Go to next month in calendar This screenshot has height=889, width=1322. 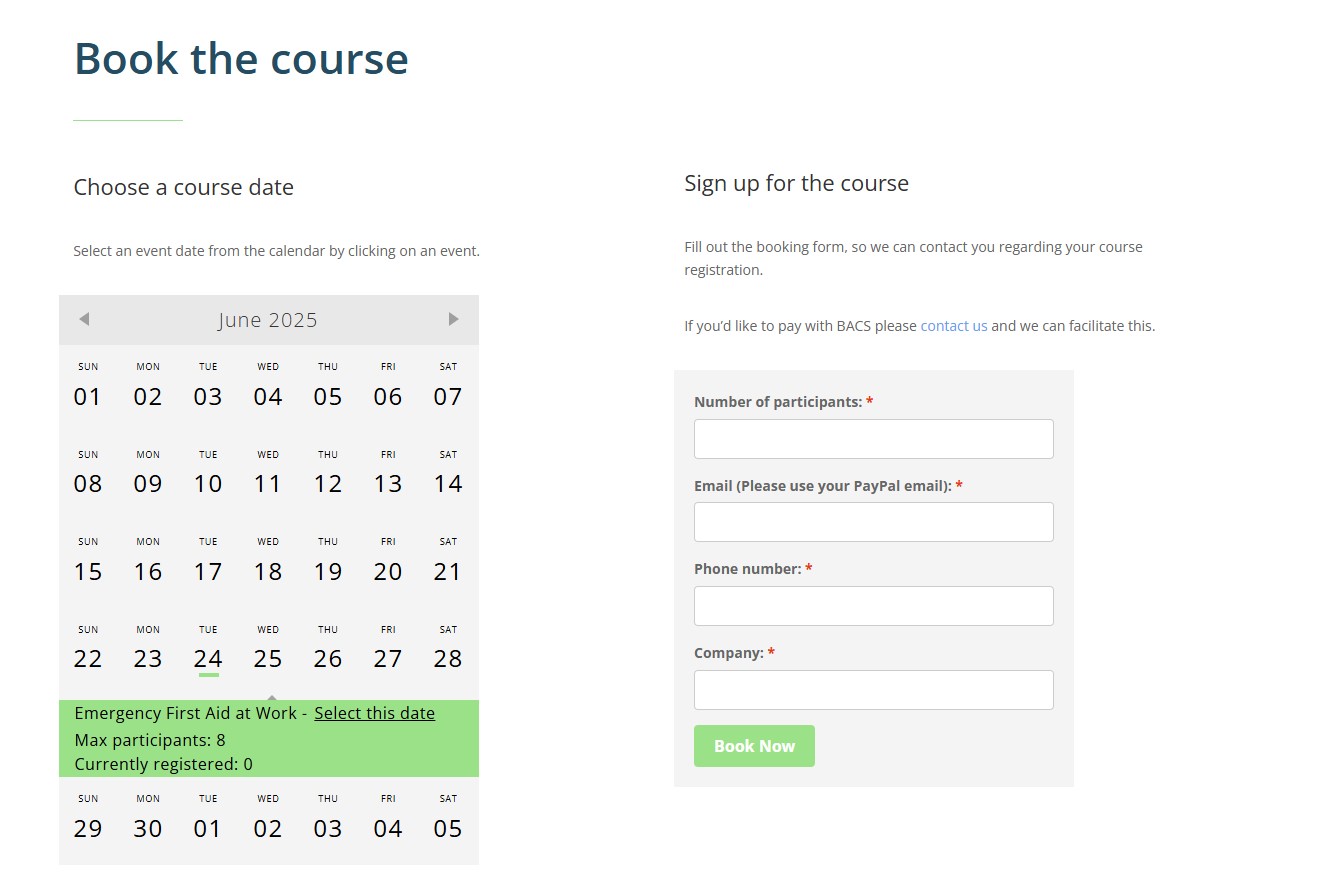[453, 319]
